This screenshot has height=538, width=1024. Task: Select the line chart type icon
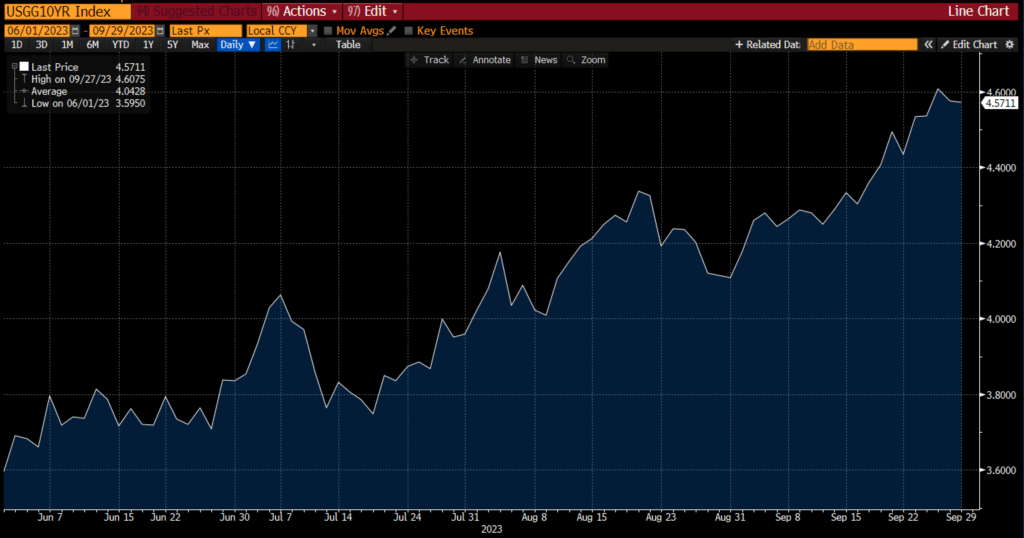[272, 45]
